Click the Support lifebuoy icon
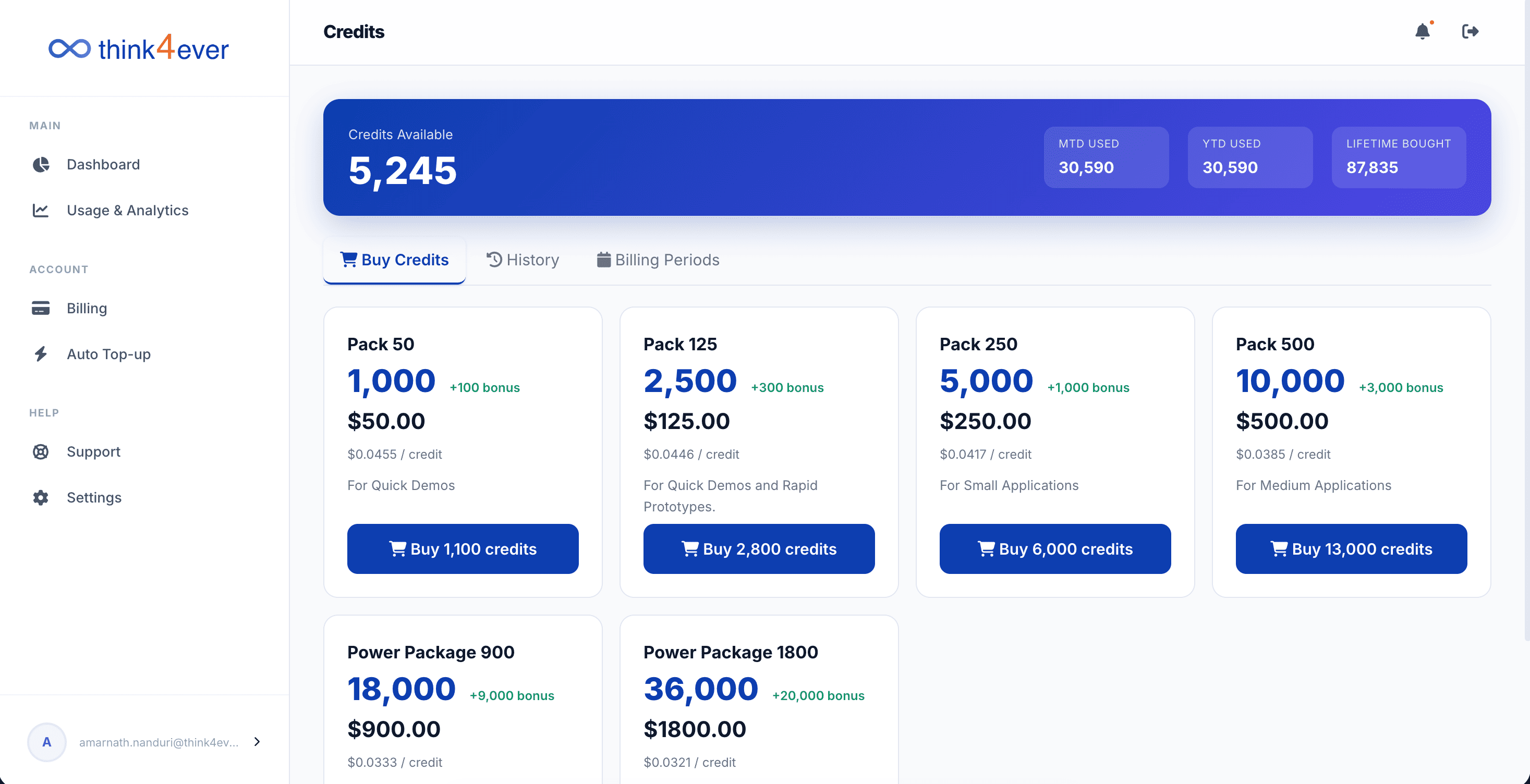This screenshot has width=1530, height=784. point(40,452)
